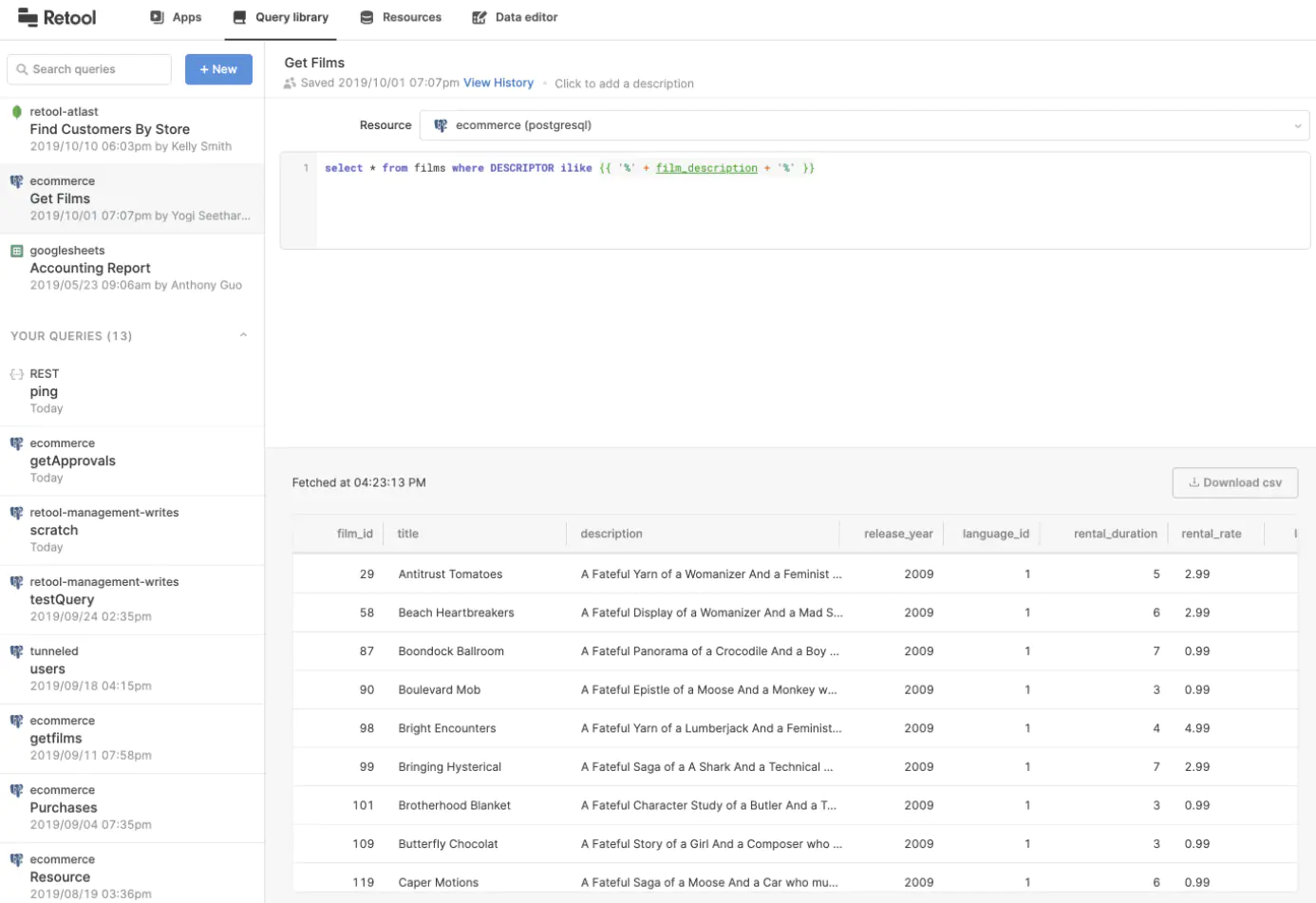Click the postgres icon beside tunneled users
The image size is (1316, 903).
click(x=16, y=651)
